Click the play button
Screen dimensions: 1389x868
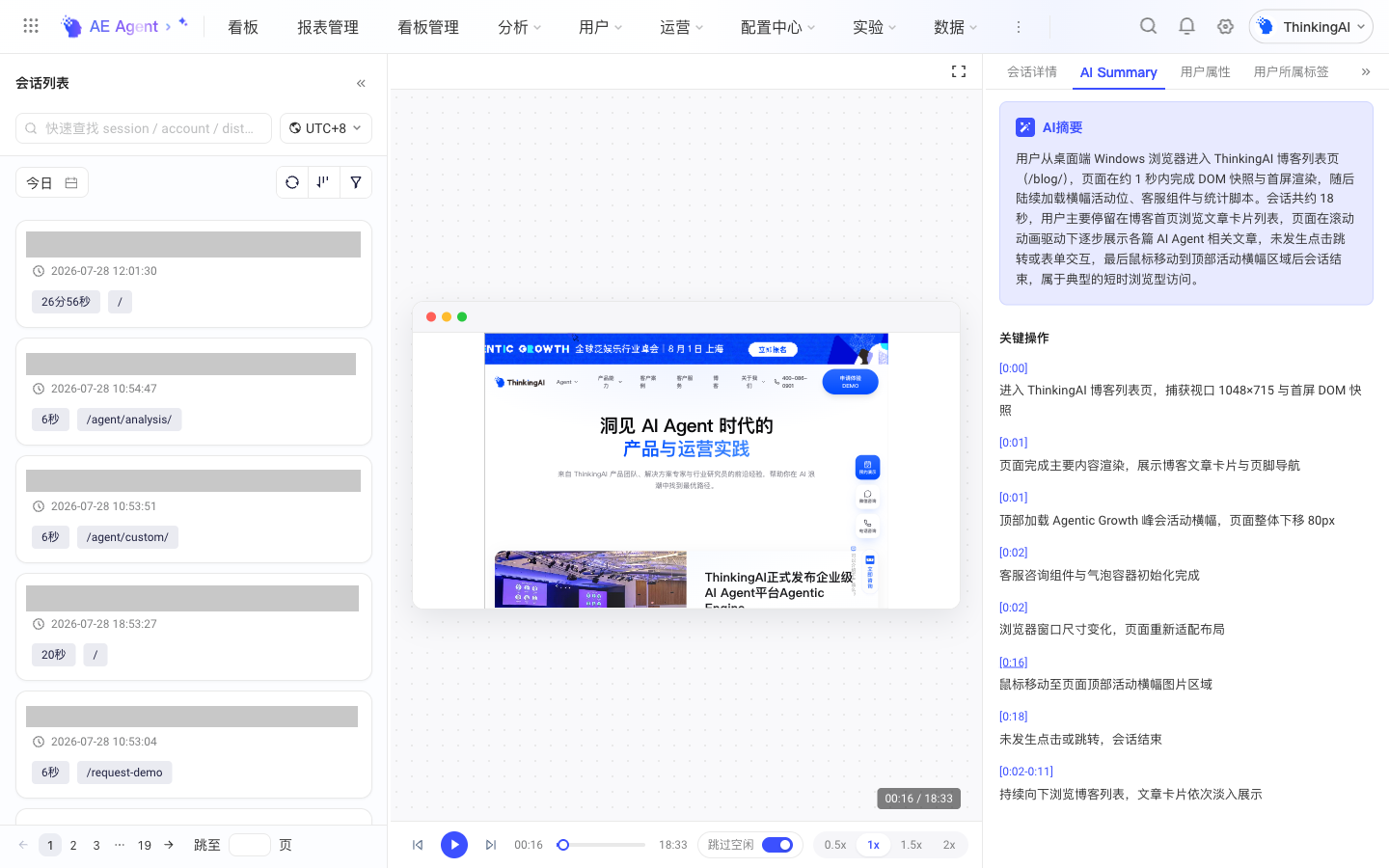pyautogui.click(x=454, y=845)
